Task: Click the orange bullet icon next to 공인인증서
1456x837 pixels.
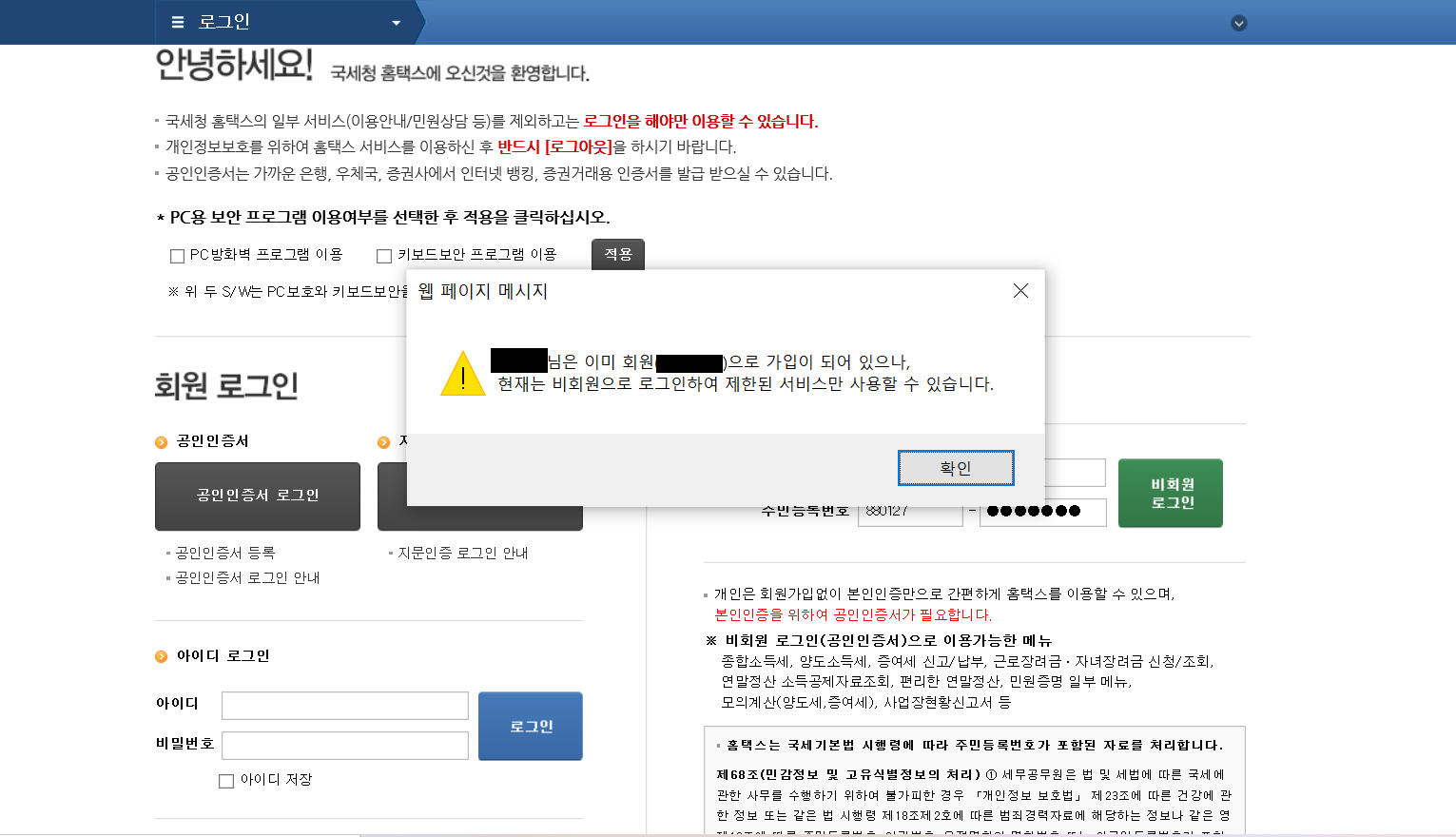Action: tap(161, 442)
